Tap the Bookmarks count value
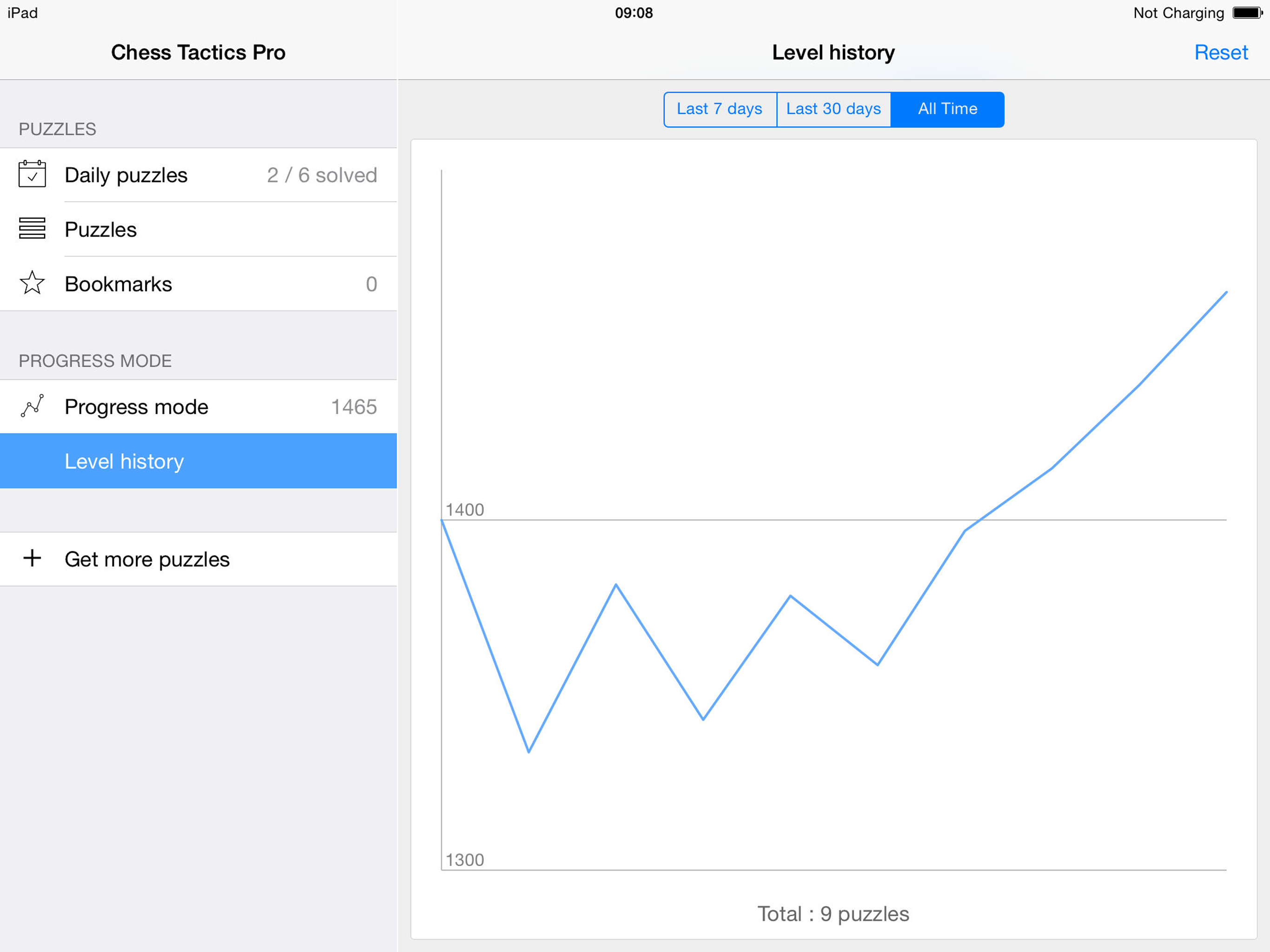 371,284
